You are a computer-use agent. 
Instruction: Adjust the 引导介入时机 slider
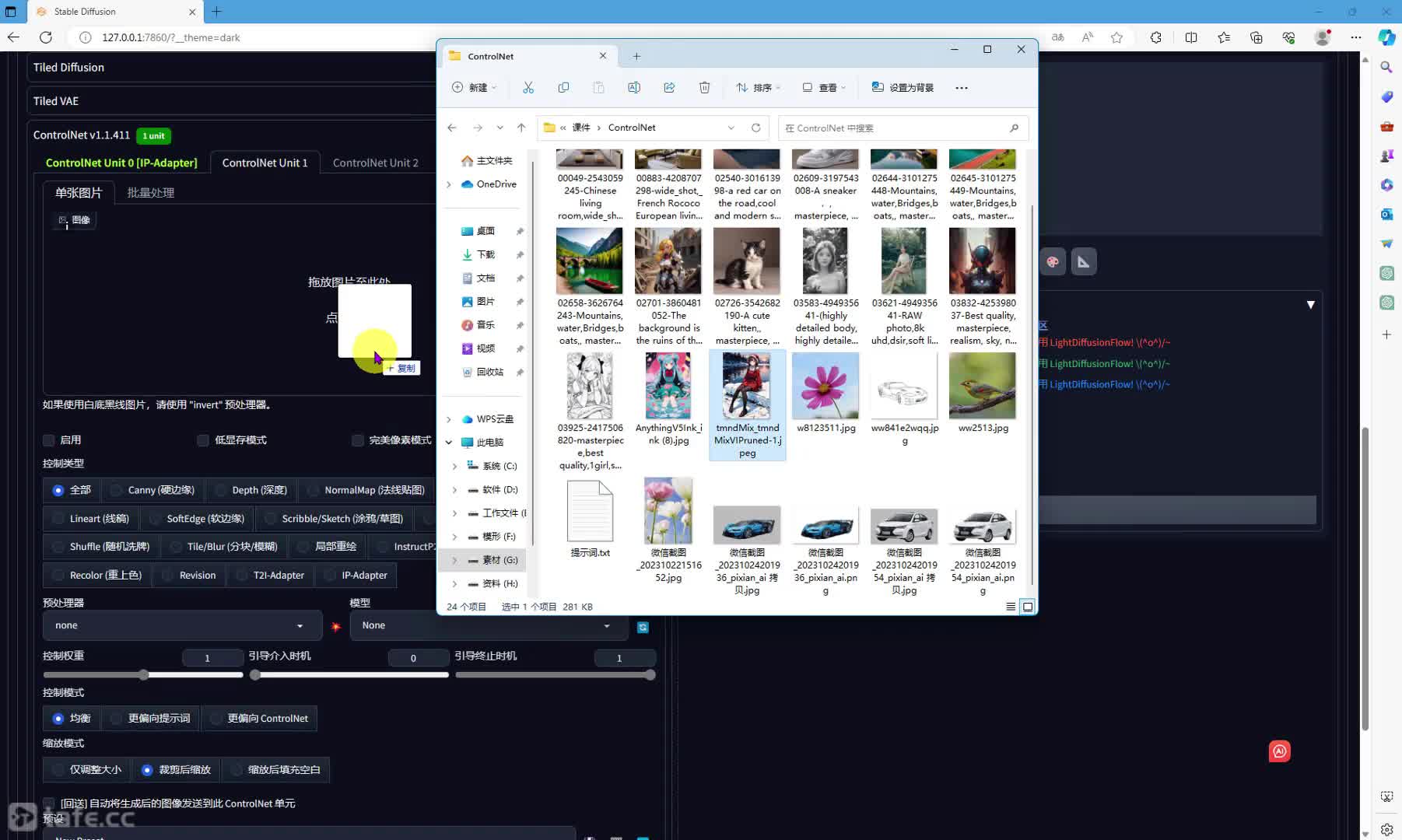coord(349,675)
